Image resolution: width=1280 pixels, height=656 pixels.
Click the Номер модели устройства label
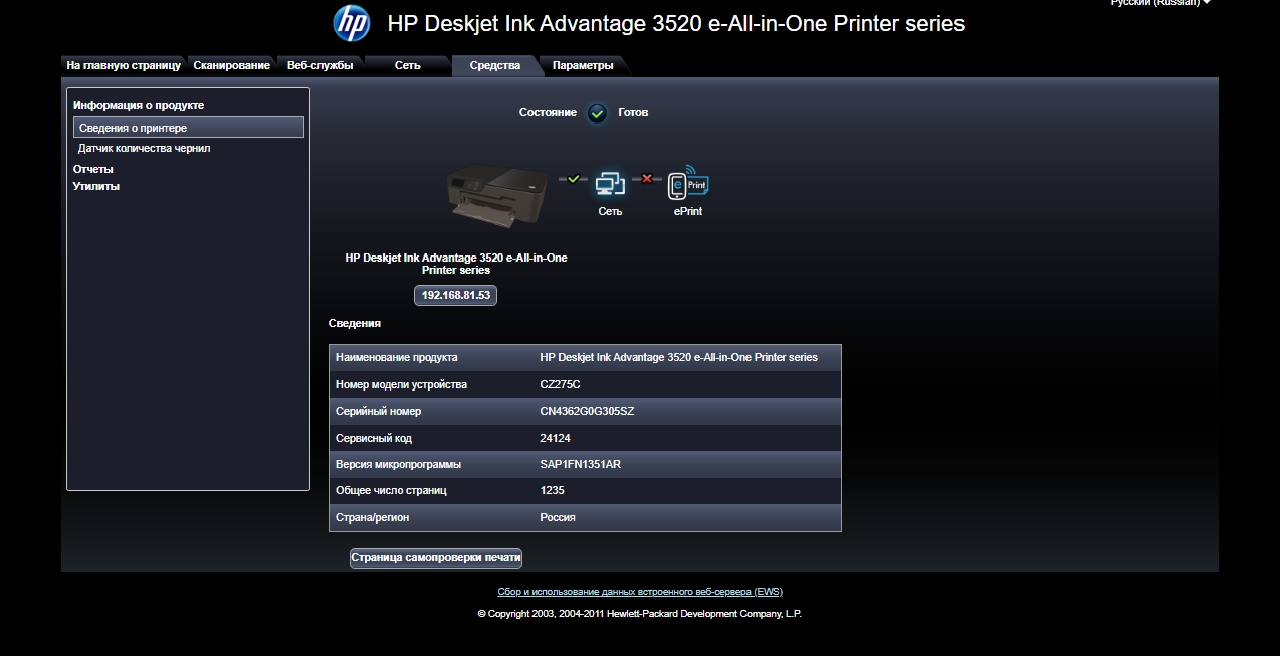click(x=401, y=384)
